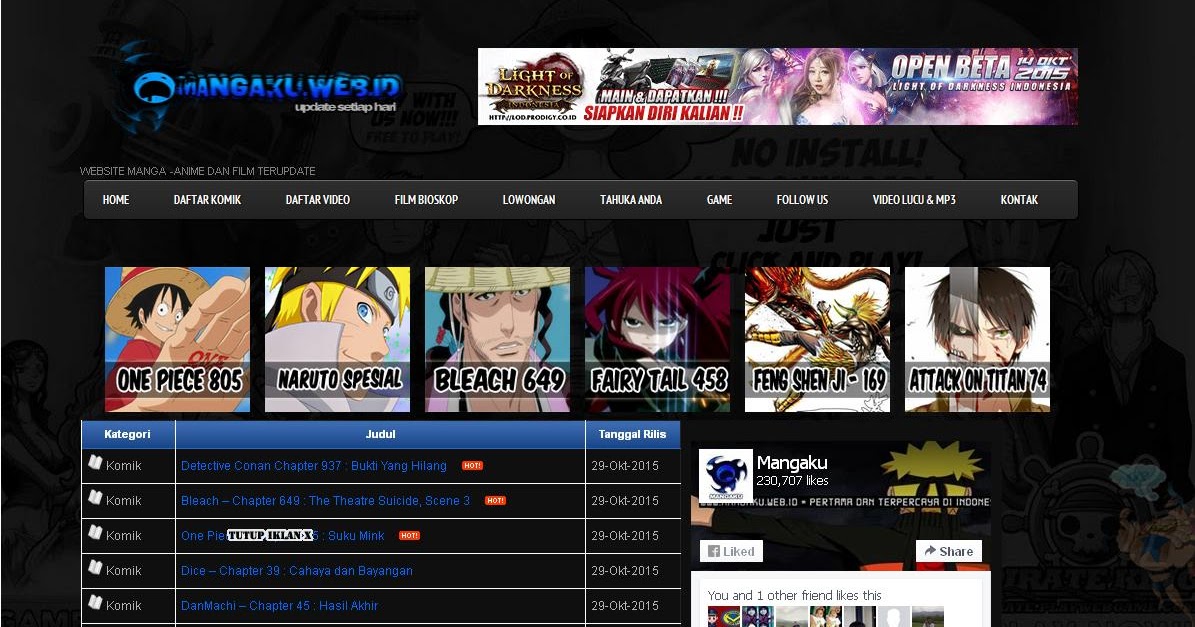1195x627 pixels.
Task: Go to the HOME menu item
Action: 116,200
